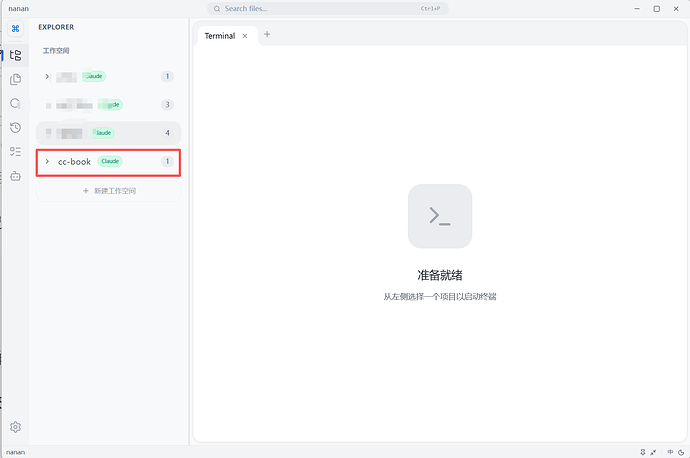Click the 准备就绪 heading text
The width and height of the screenshot is (690, 458).
pyautogui.click(x=440, y=275)
